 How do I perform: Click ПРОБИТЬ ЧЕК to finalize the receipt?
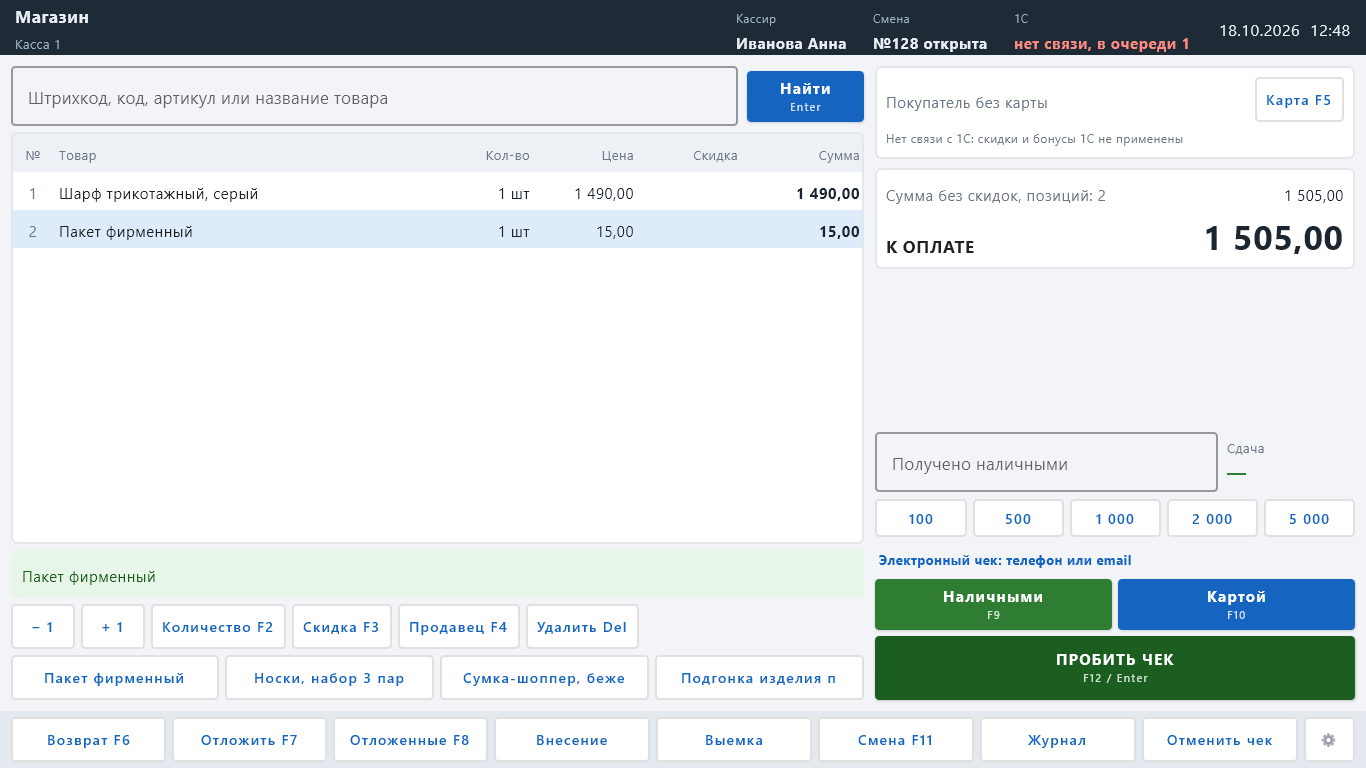point(1115,668)
